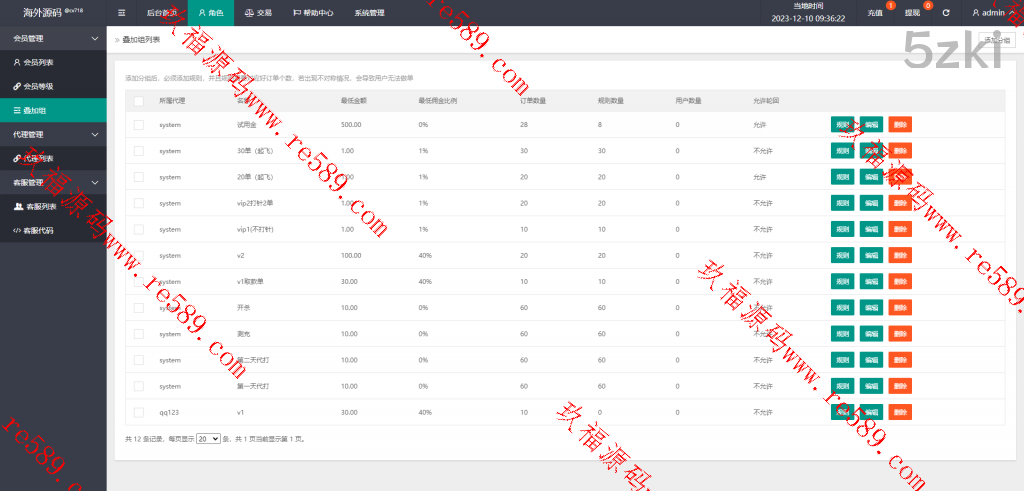Expand the admin user menu

coord(993,13)
